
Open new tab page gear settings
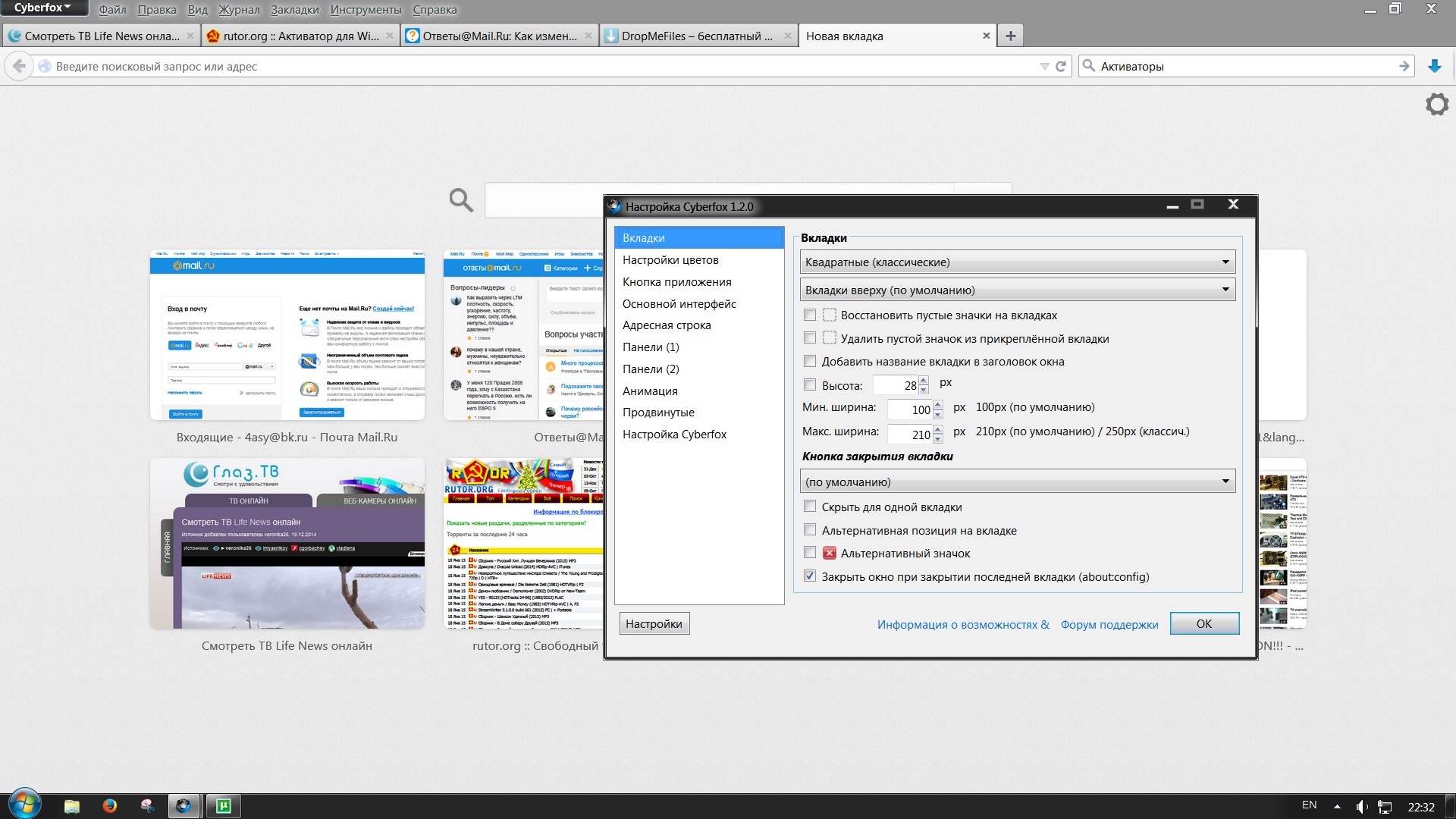coord(1437,105)
